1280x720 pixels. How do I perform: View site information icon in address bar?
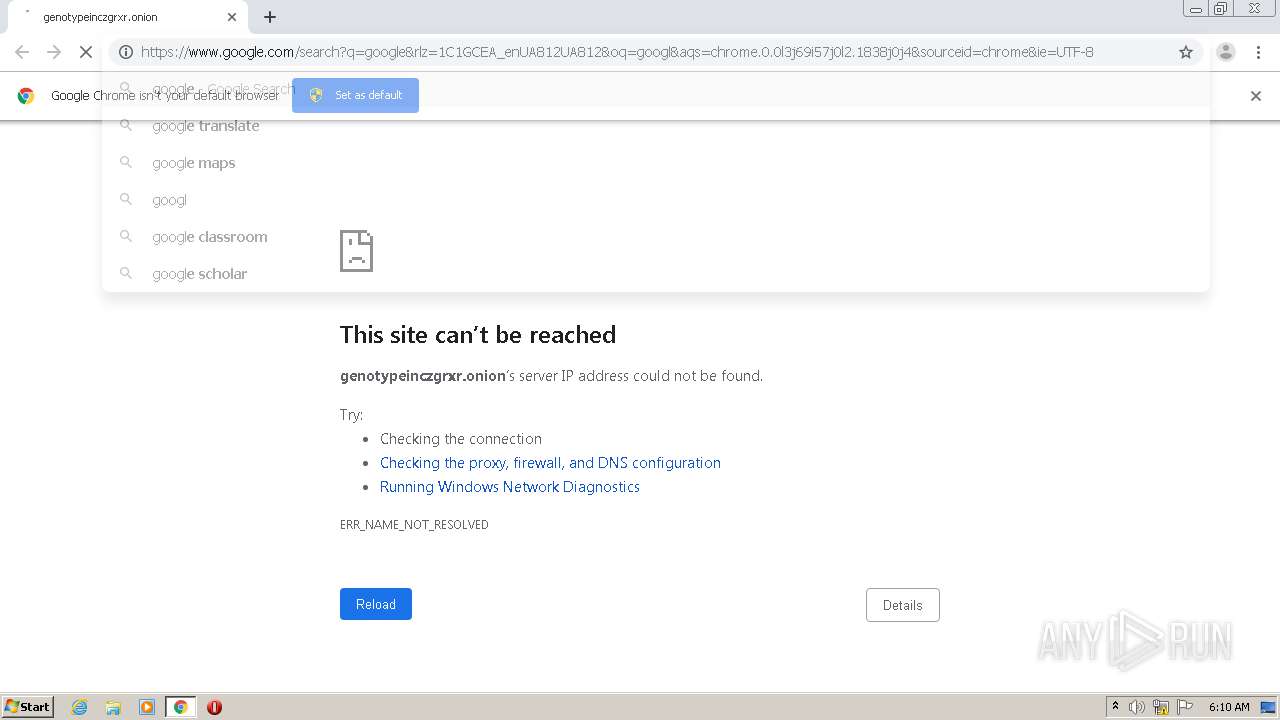point(126,52)
